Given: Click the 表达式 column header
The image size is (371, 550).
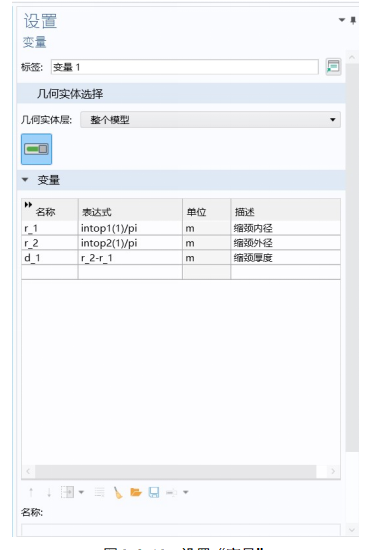Looking at the screenshot, I should (x=130, y=210).
